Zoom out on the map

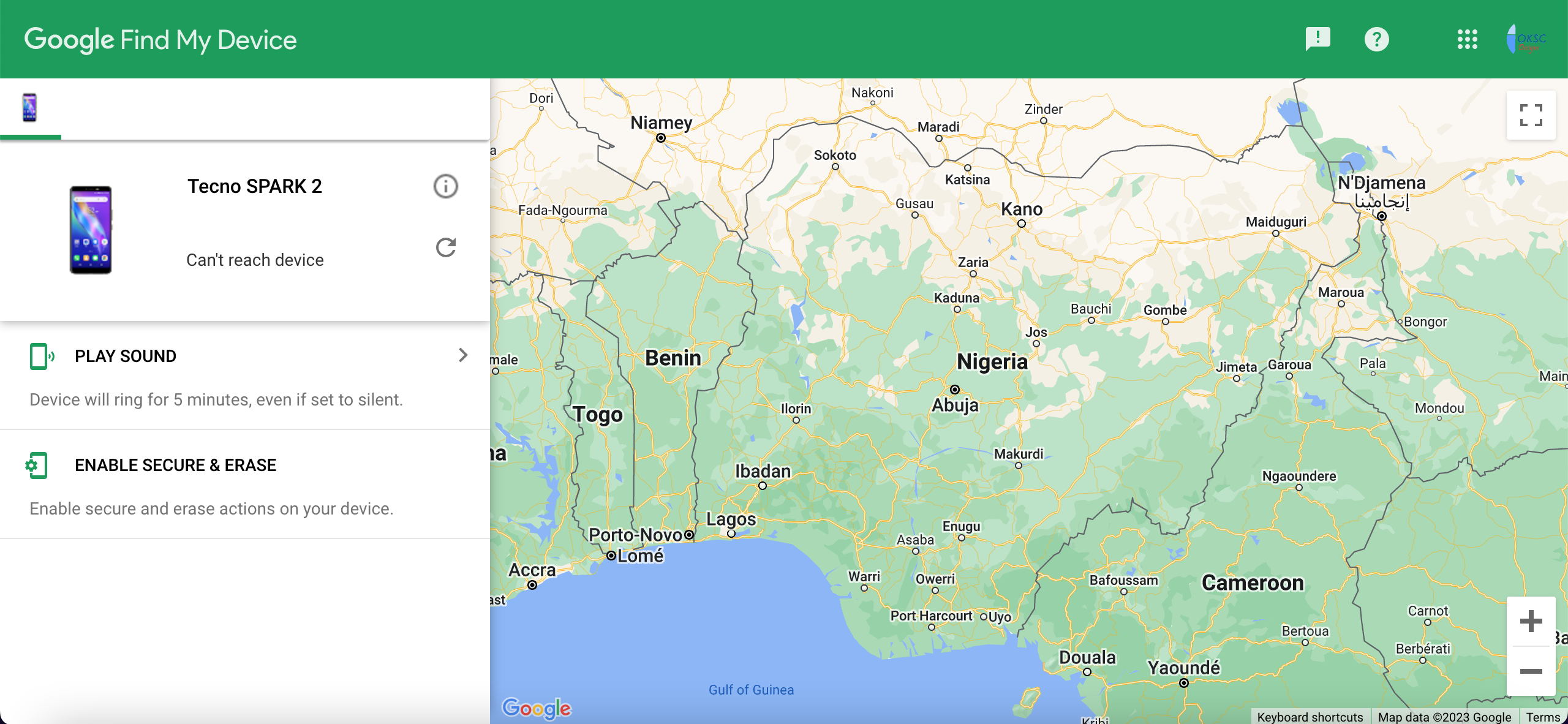point(1531,671)
